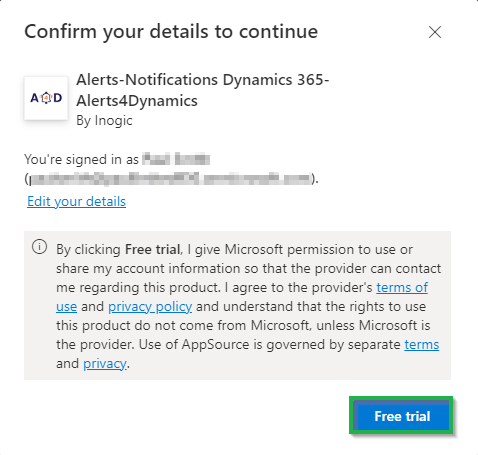Click bold 'Free trial' text in notice

tap(152, 250)
